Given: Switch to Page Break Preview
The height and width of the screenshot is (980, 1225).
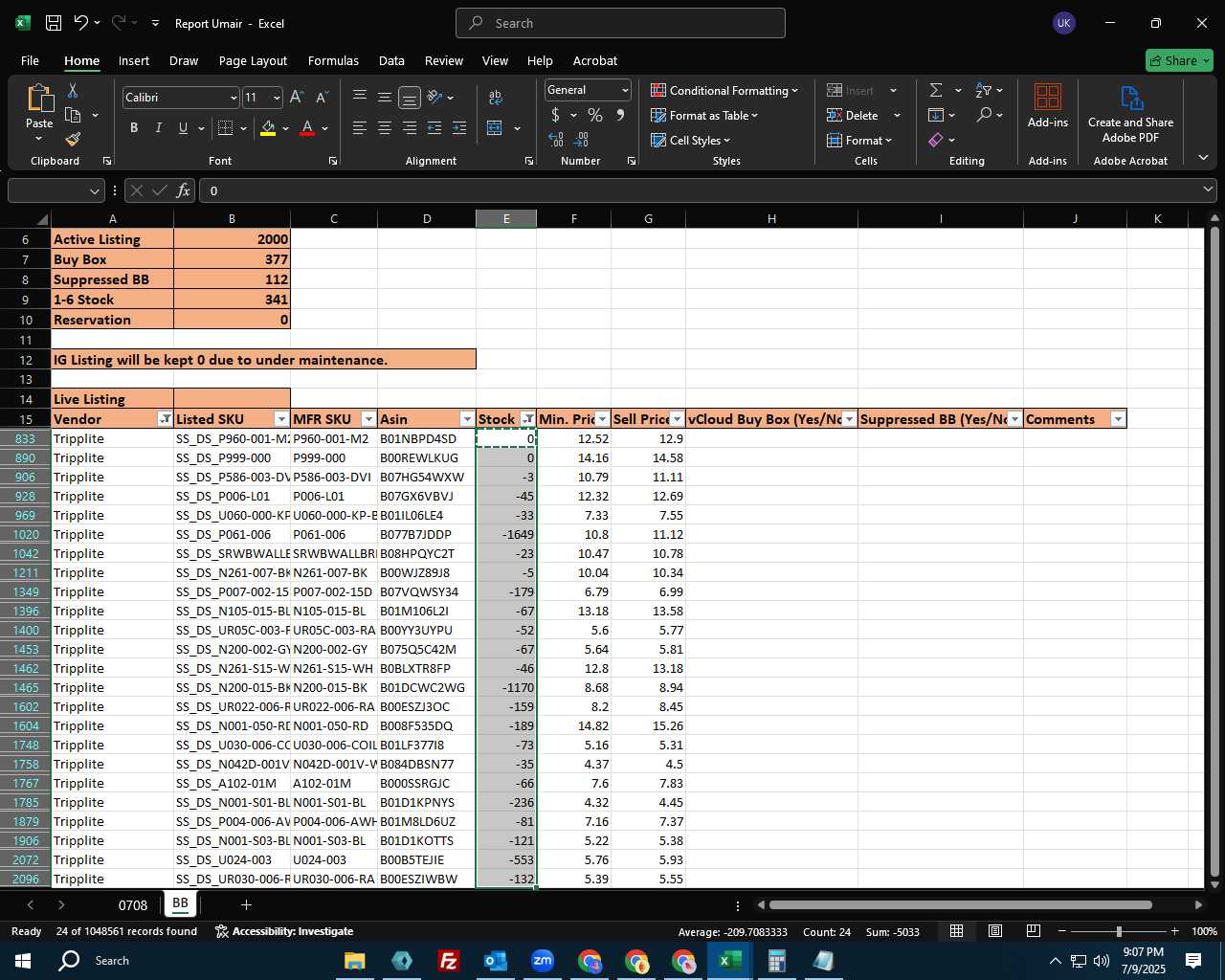Looking at the screenshot, I should [x=1033, y=931].
